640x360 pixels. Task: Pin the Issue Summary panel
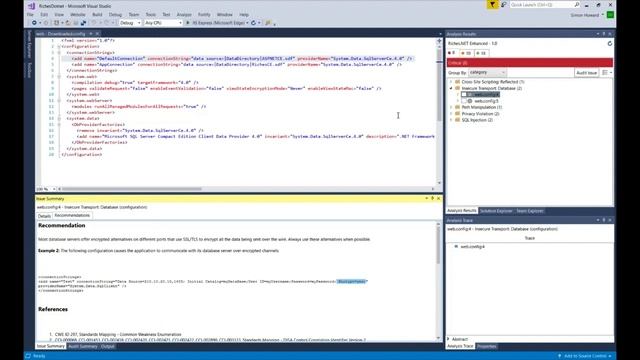(x=433, y=198)
